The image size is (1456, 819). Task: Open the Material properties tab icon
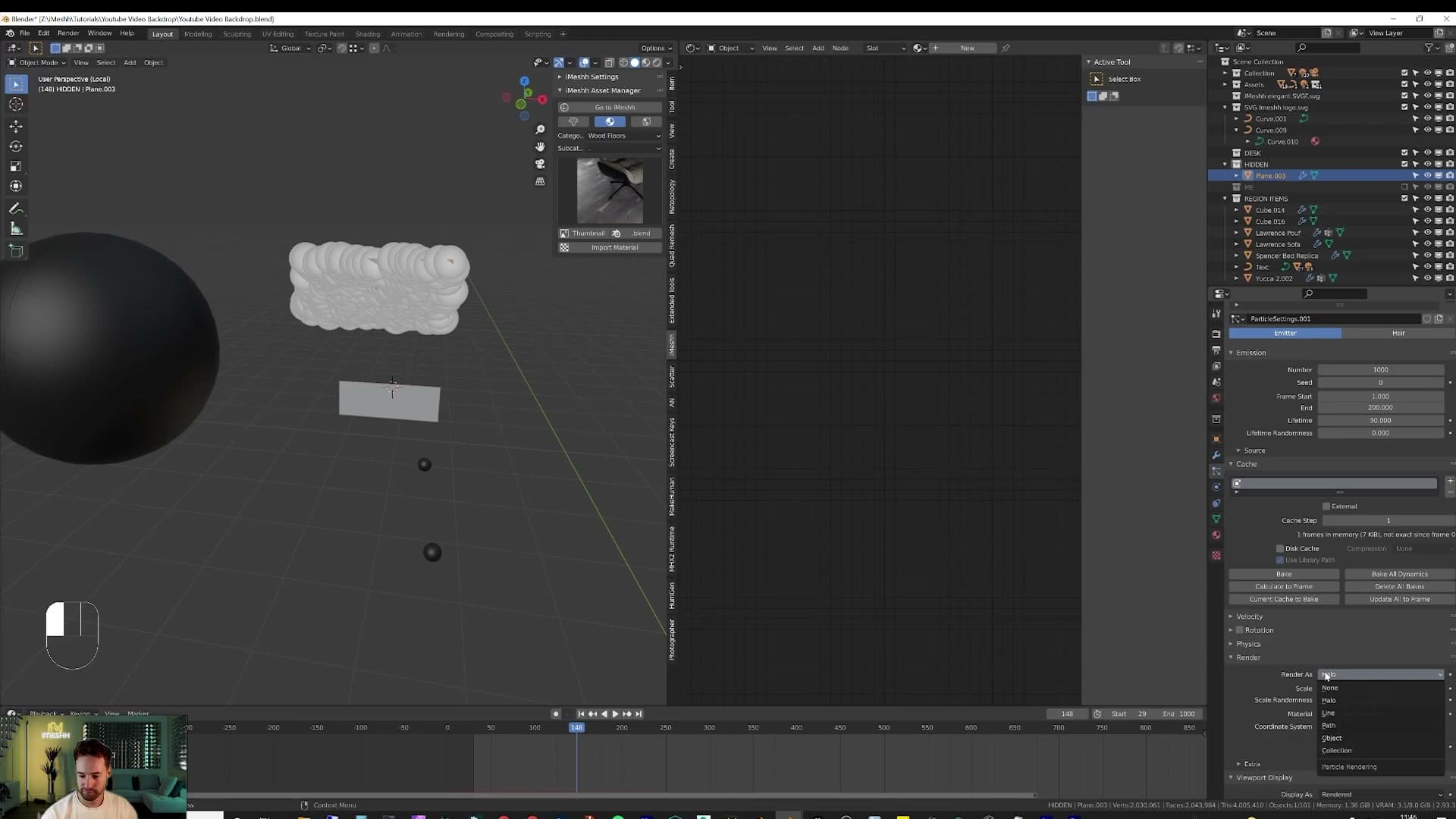click(1216, 535)
